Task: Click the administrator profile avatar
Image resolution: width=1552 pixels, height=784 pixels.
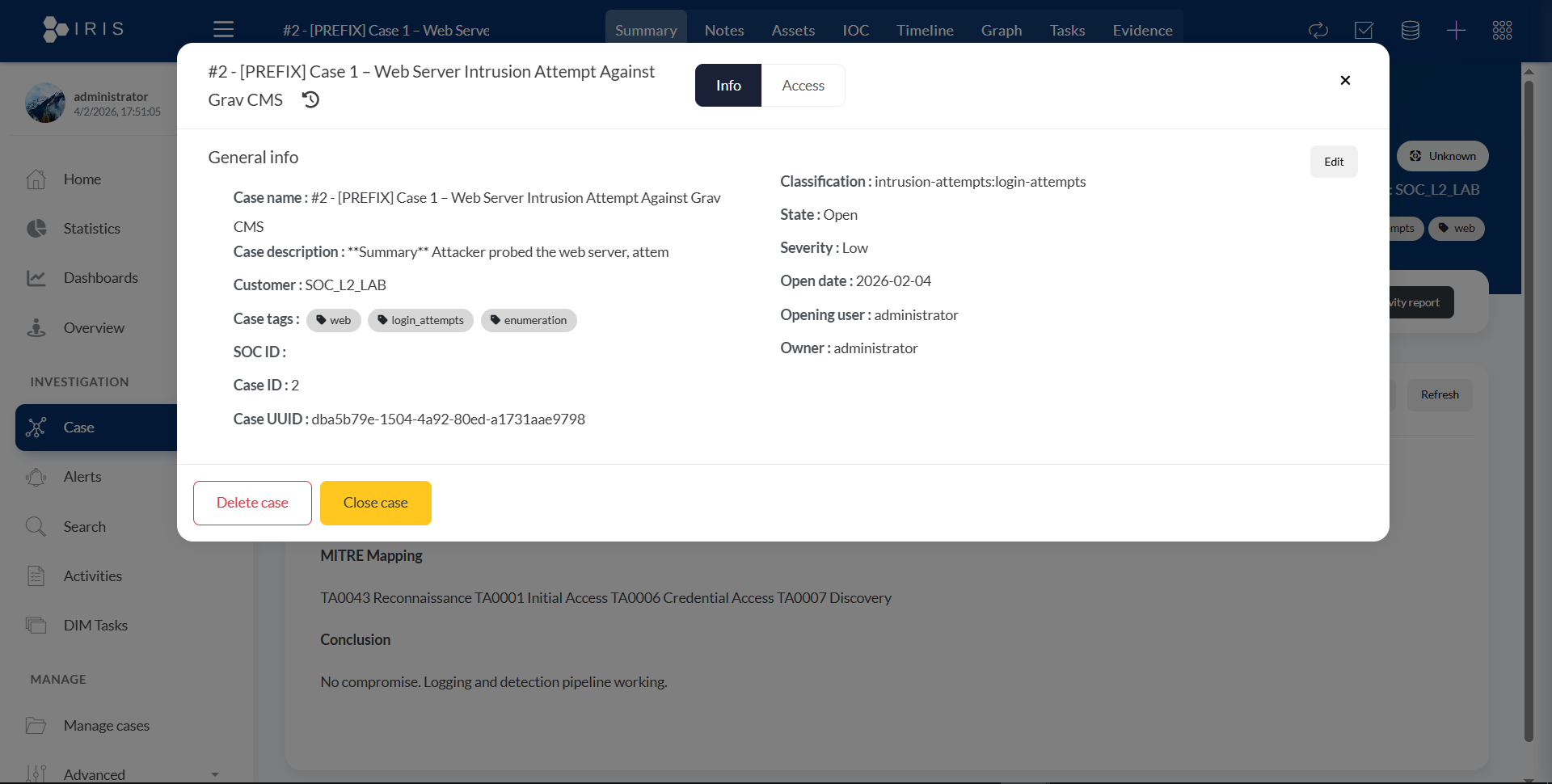Action: point(45,103)
